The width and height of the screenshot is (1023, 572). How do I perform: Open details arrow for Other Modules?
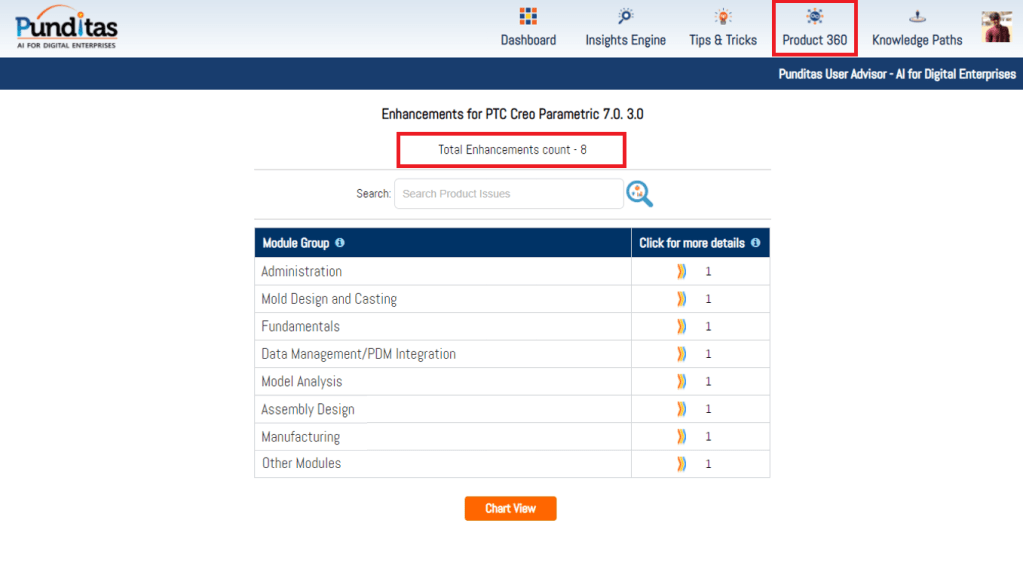click(681, 464)
